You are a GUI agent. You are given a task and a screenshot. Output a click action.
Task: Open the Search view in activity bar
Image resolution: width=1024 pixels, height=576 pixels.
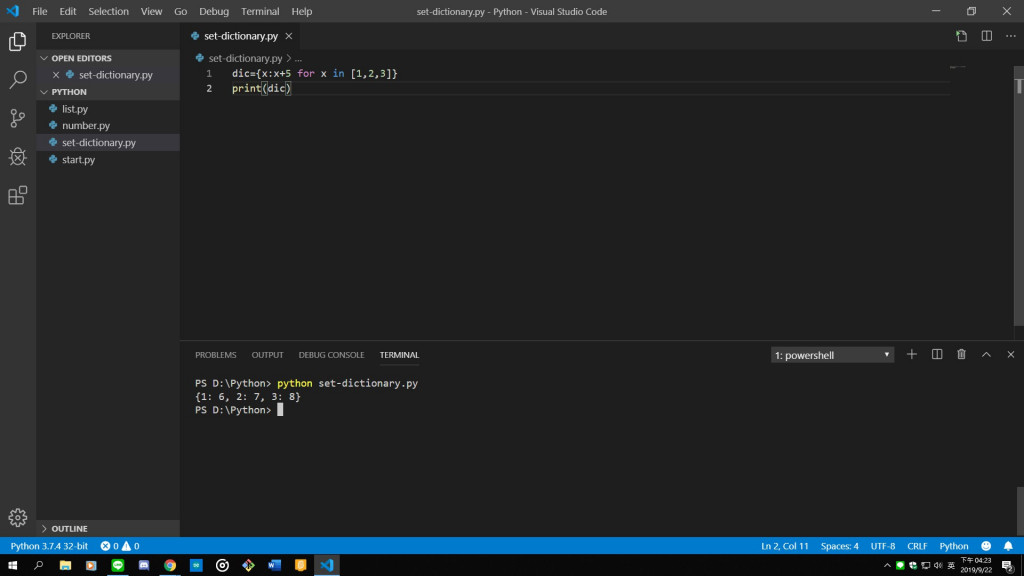(x=18, y=80)
